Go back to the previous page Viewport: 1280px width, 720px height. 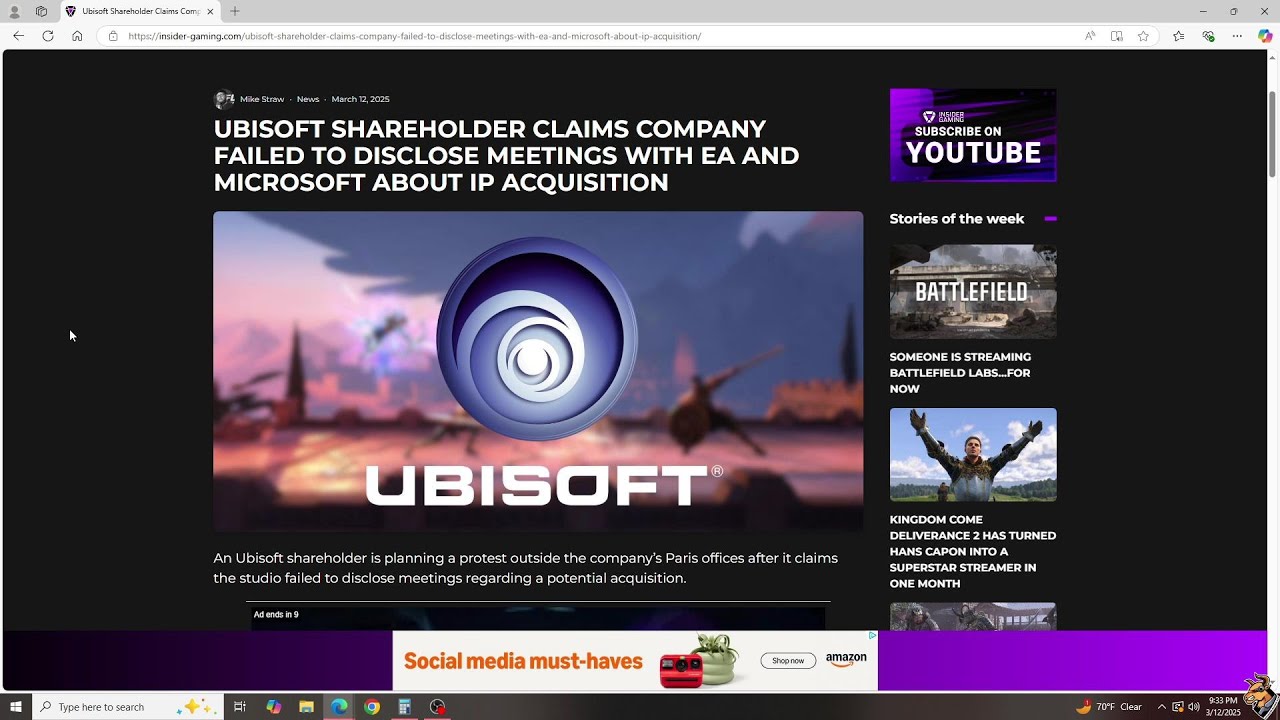click(x=18, y=36)
